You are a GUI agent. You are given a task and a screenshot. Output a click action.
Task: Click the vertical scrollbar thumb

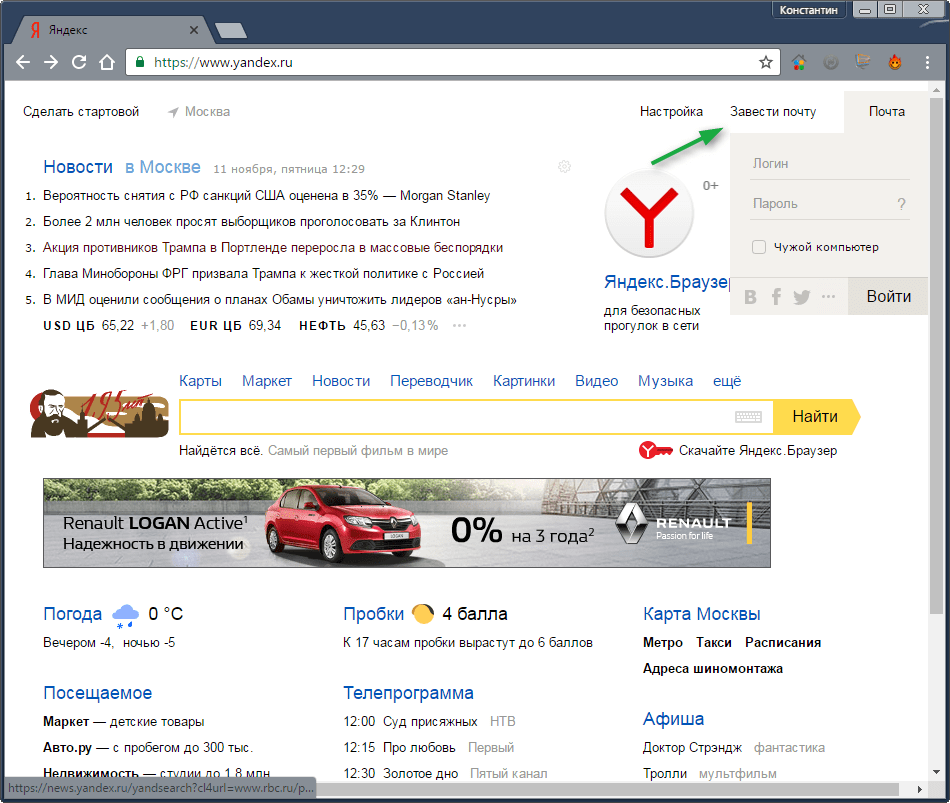click(936, 358)
